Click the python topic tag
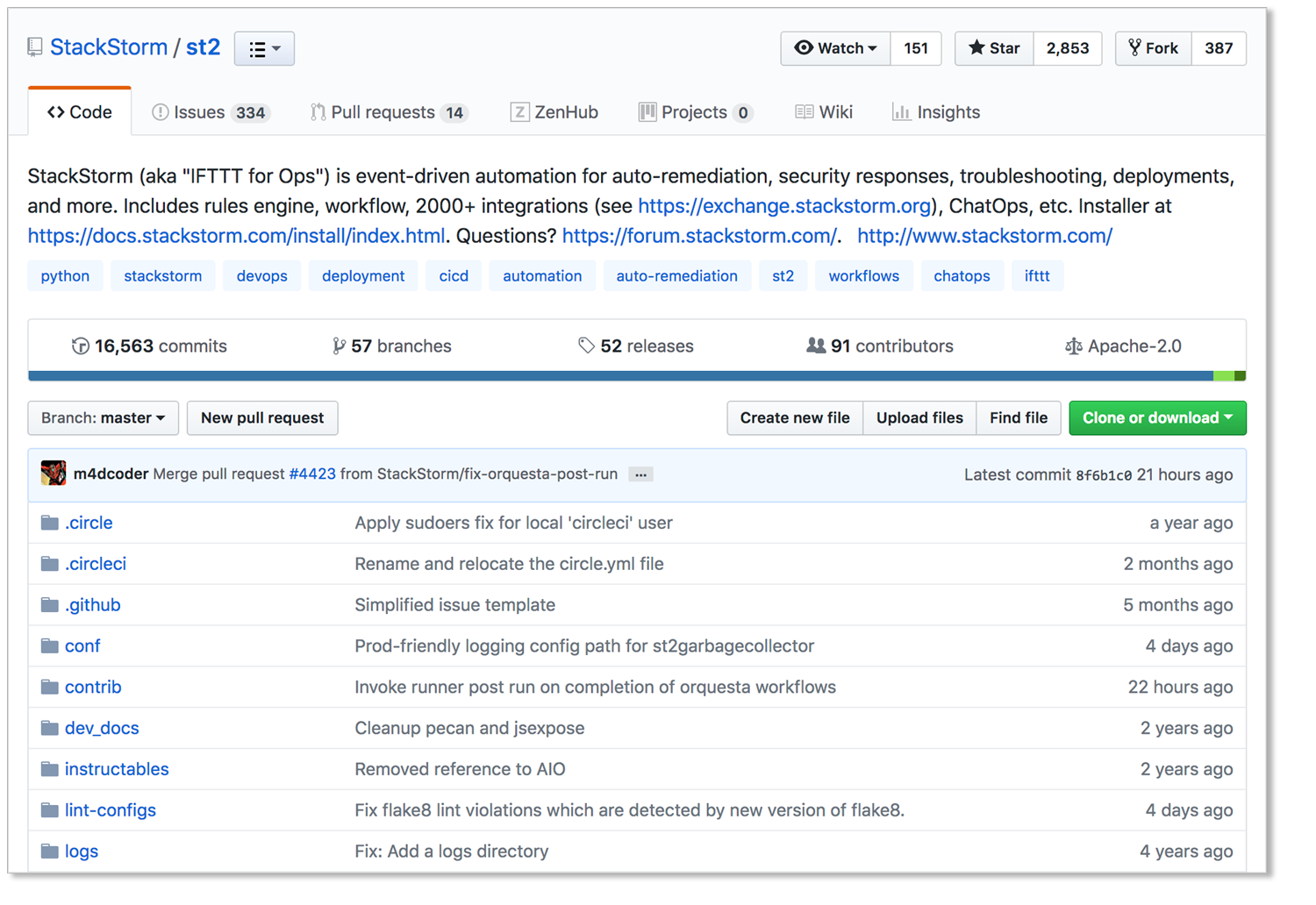 coord(65,276)
